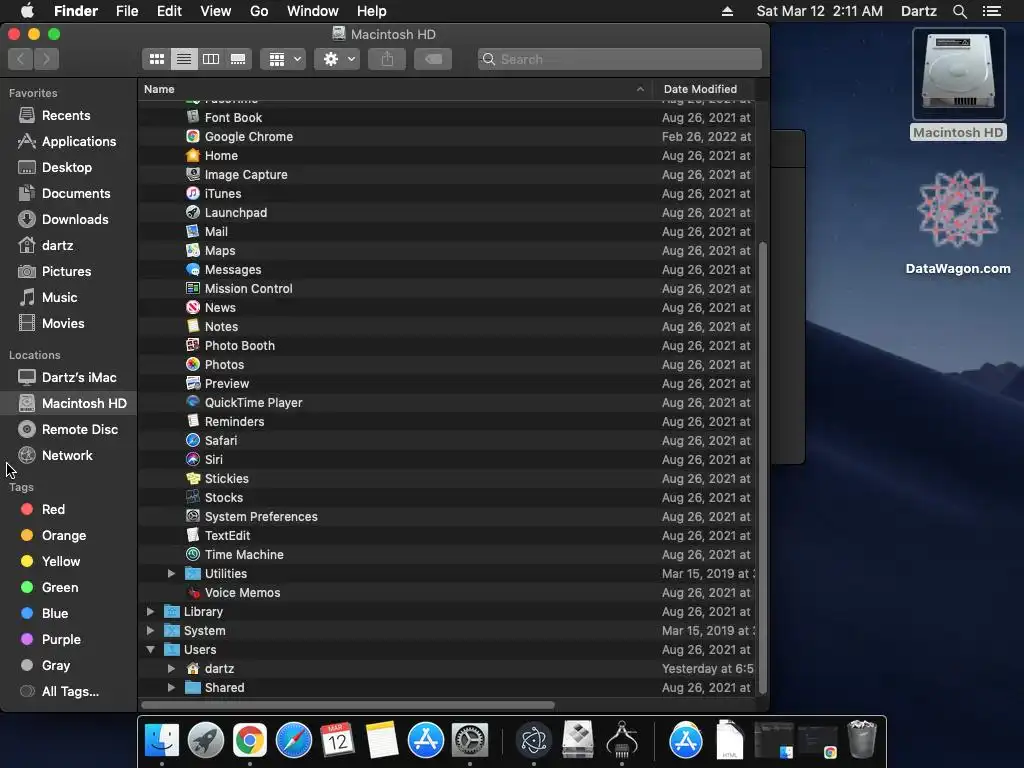Viewport: 1024px width, 768px height.
Task: Switch Finder to icon view
Action: click(x=157, y=59)
